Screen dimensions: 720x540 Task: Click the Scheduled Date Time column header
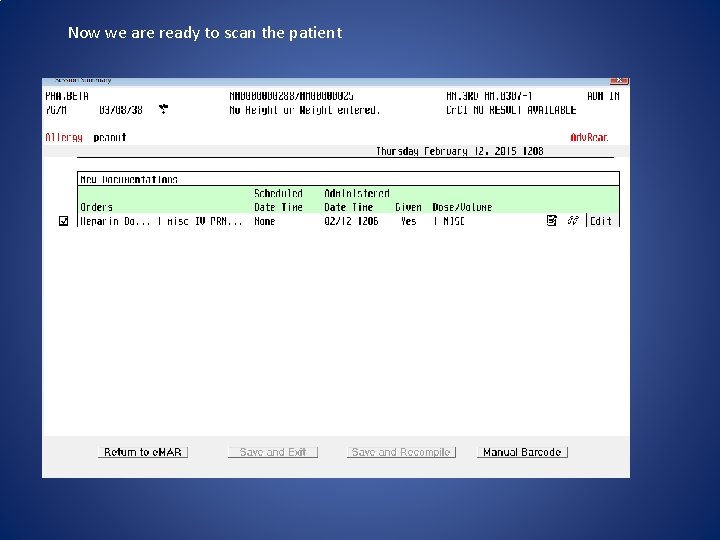coord(278,200)
